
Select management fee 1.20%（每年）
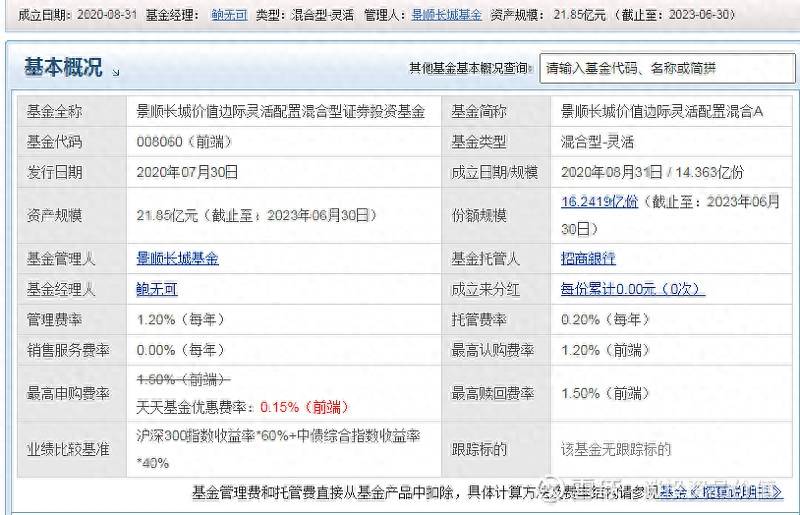[181, 320]
